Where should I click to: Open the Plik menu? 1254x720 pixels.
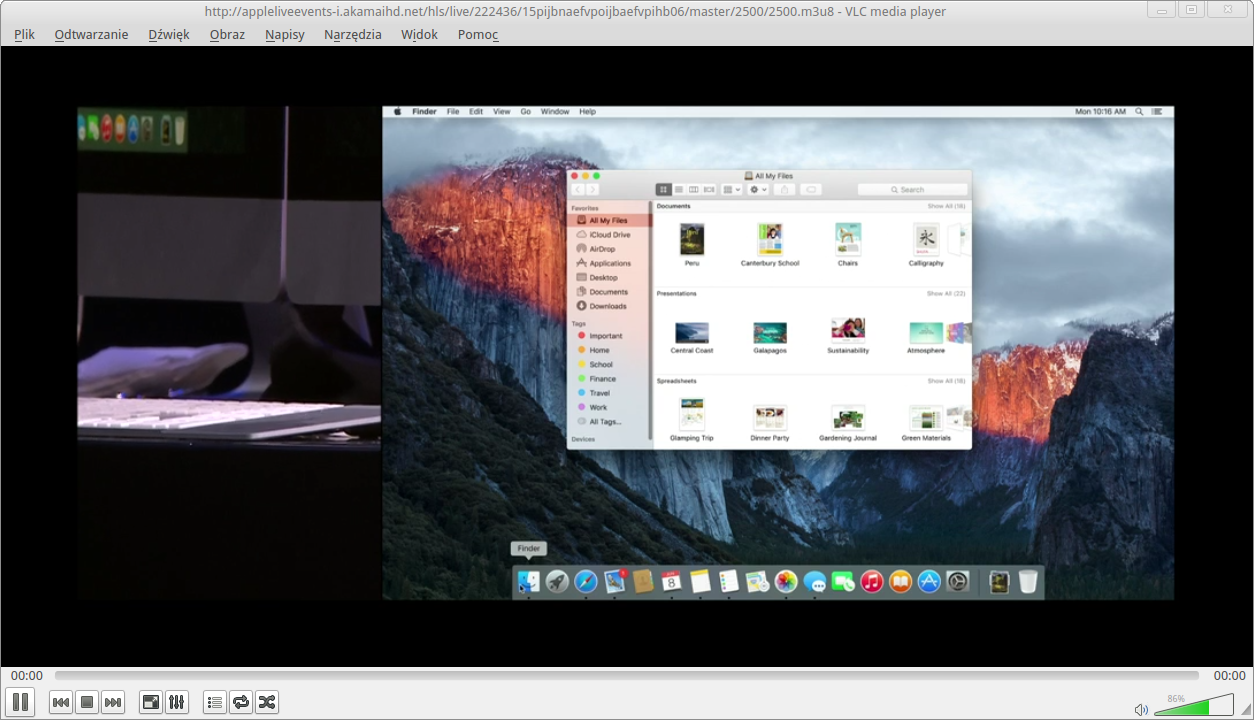(24, 34)
